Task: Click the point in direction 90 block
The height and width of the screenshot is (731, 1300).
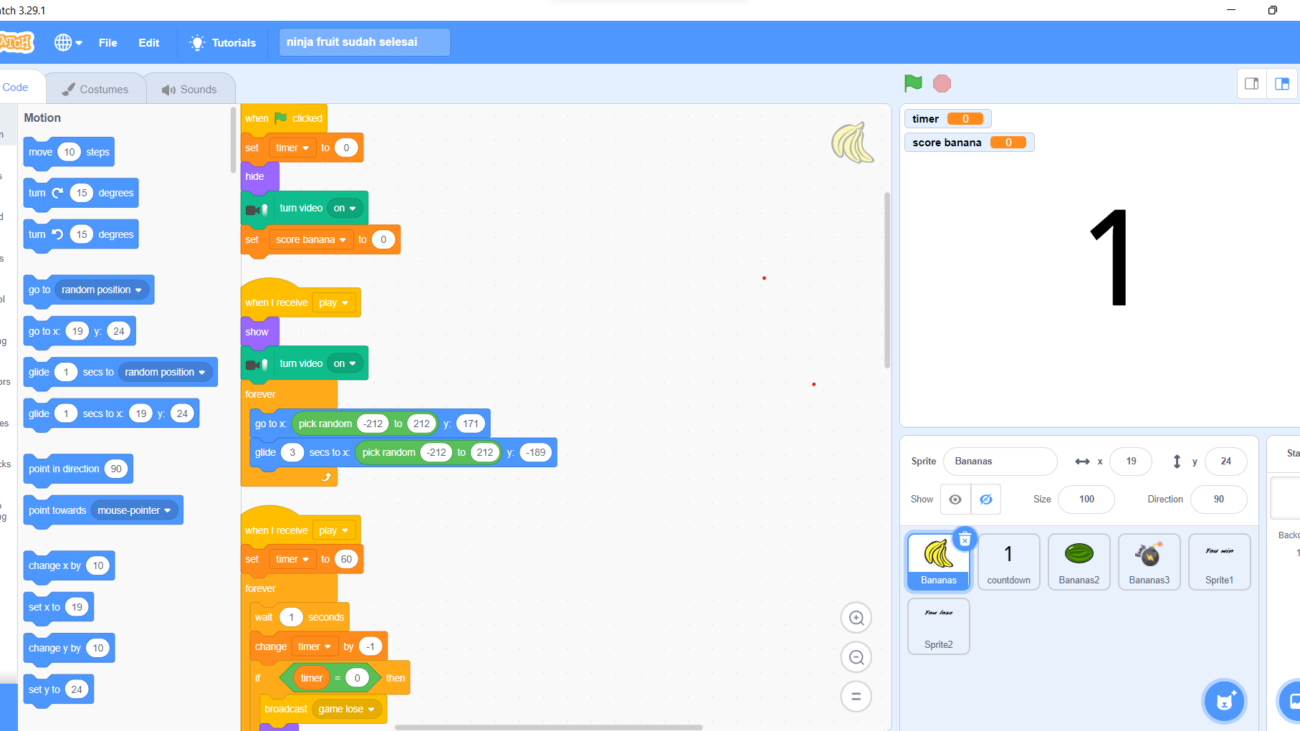Action: [x=78, y=469]
